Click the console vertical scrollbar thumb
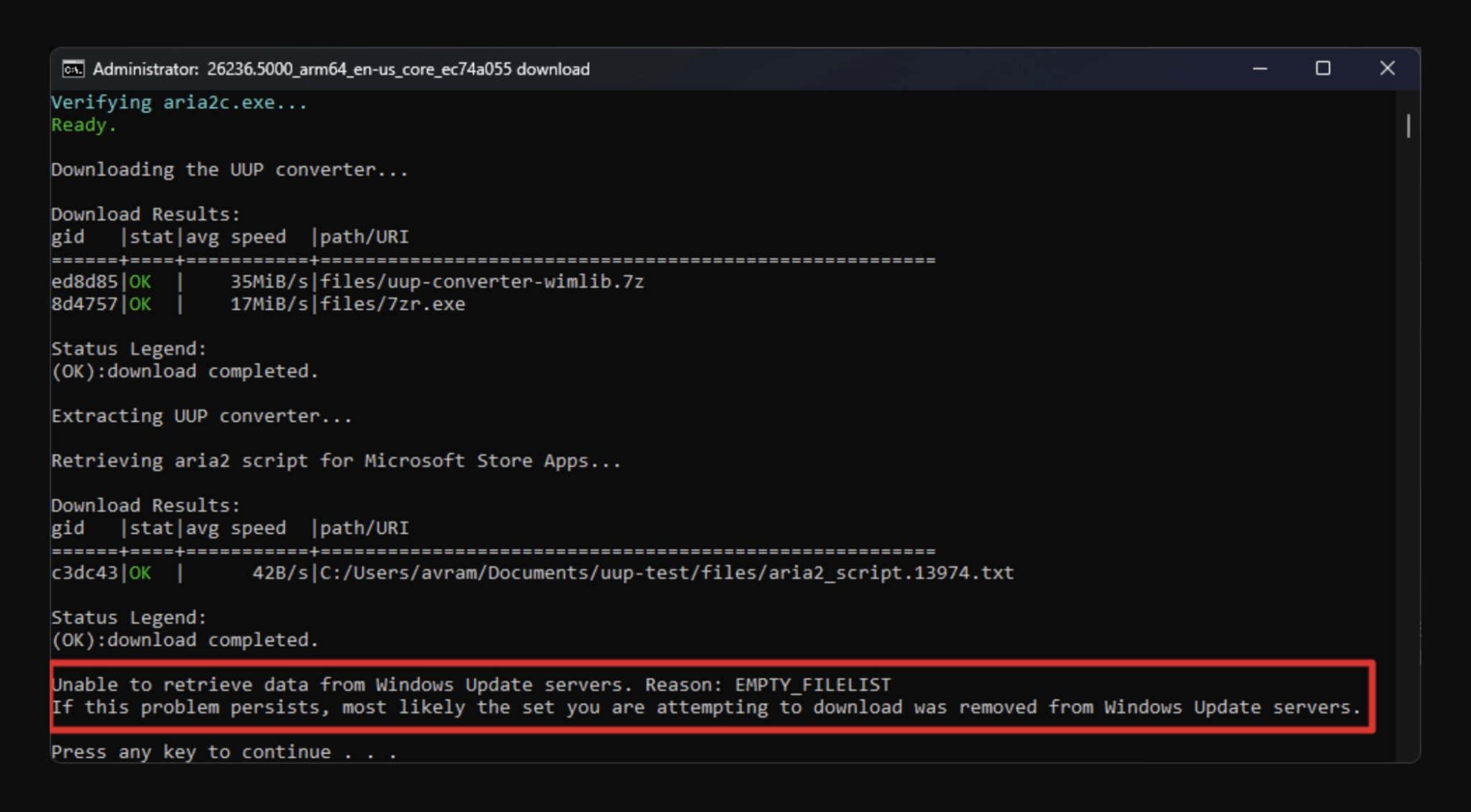 [x=1408, y=126]
